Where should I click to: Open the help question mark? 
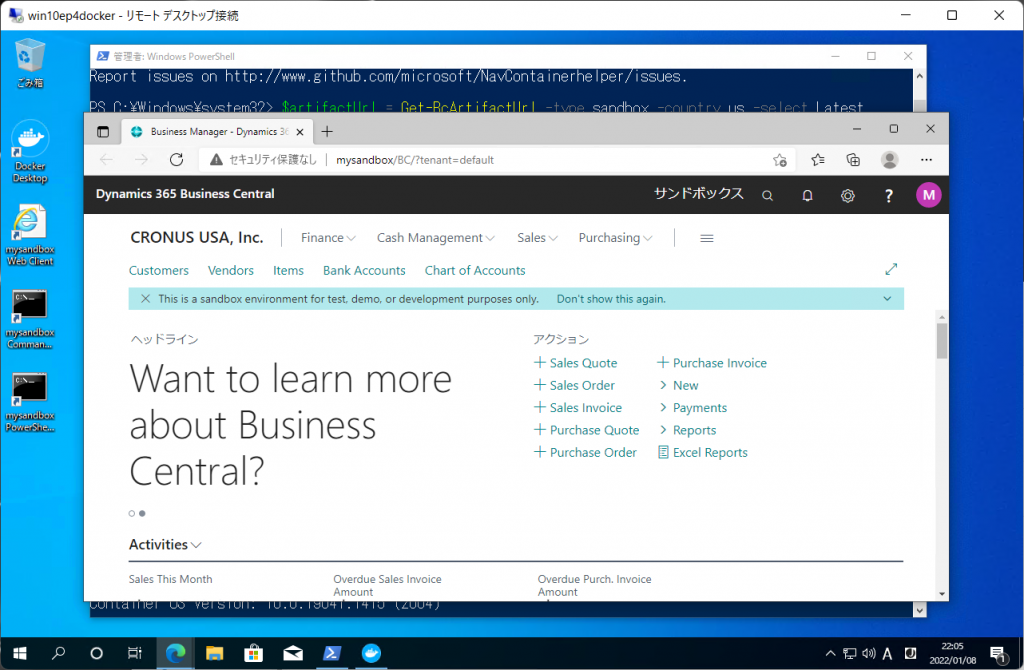point(888,195)
